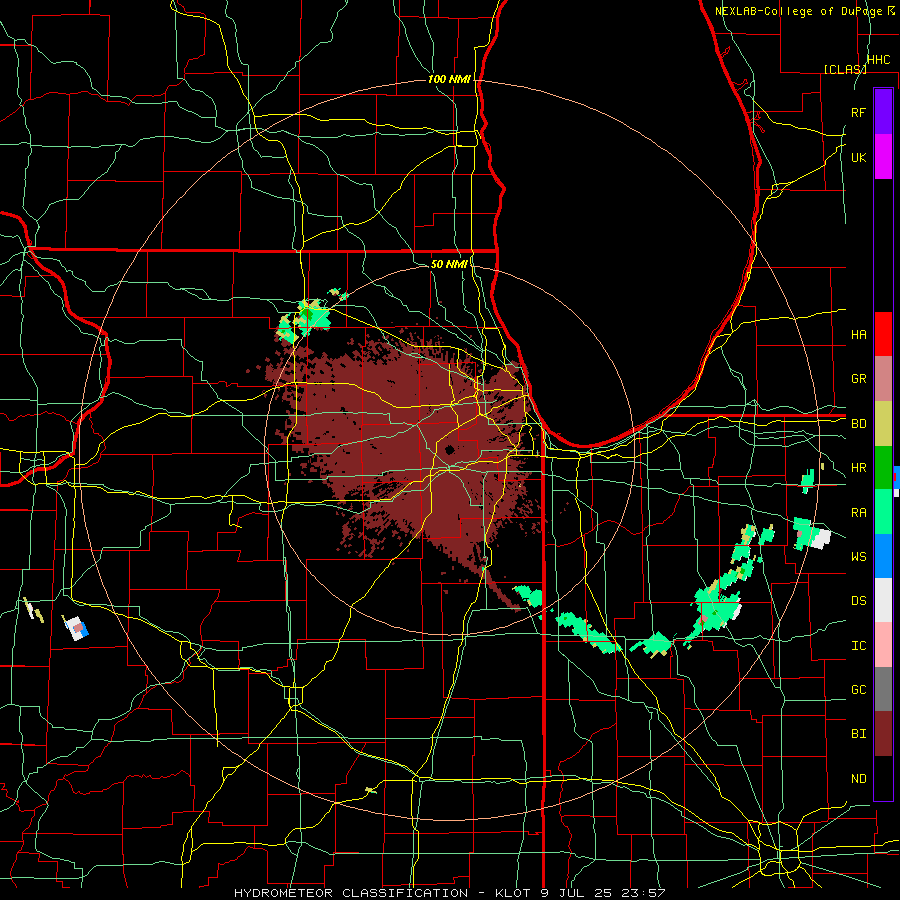Image resolution: width=900 pixels, height=900 pixels.
Task: Click the HR dark green legend swatch
Action: pyautogui.click(x=883, y=468)
